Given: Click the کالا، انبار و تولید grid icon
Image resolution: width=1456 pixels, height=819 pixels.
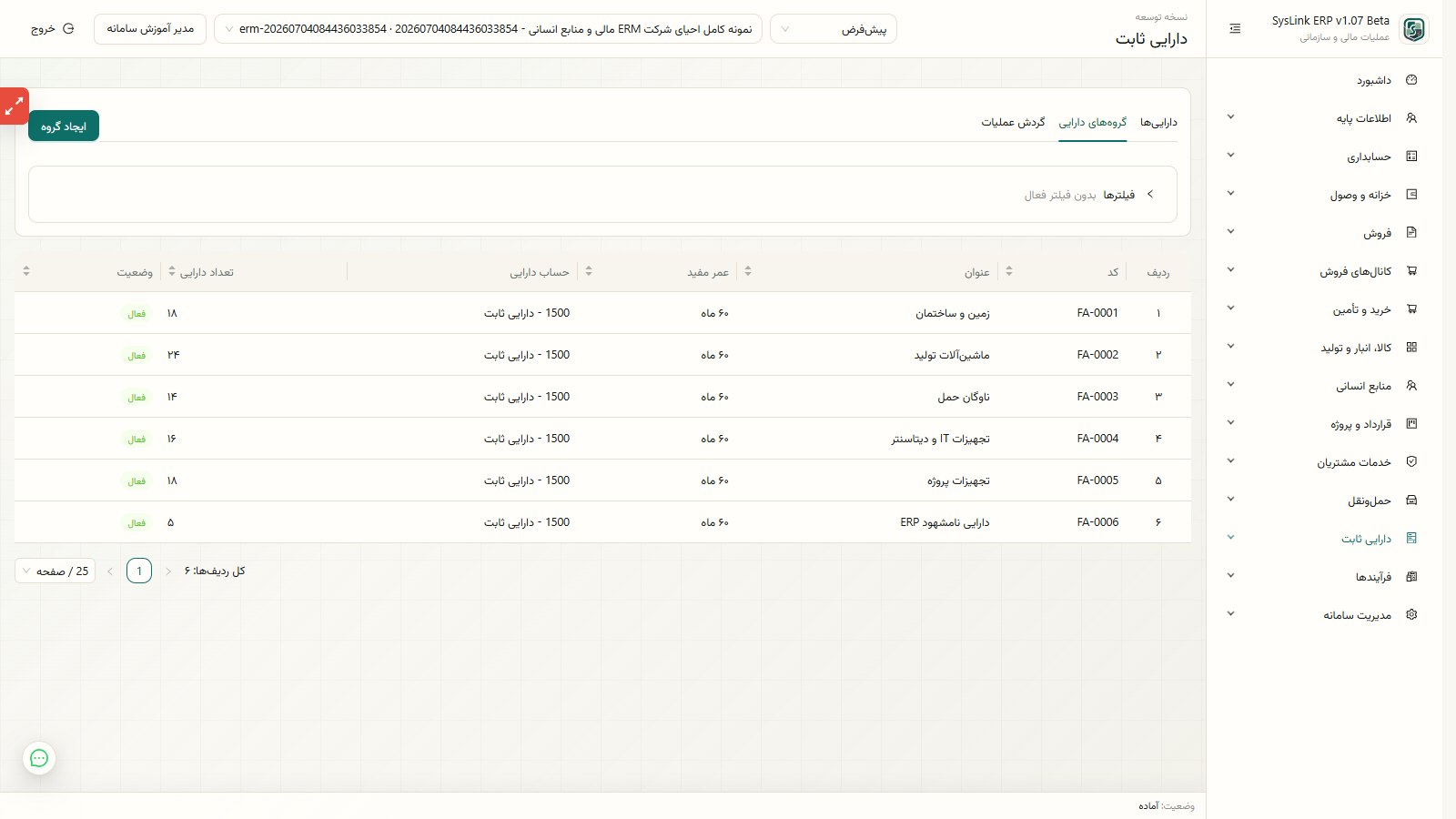Looking at the screenshot, I should tap(1411, 348).
